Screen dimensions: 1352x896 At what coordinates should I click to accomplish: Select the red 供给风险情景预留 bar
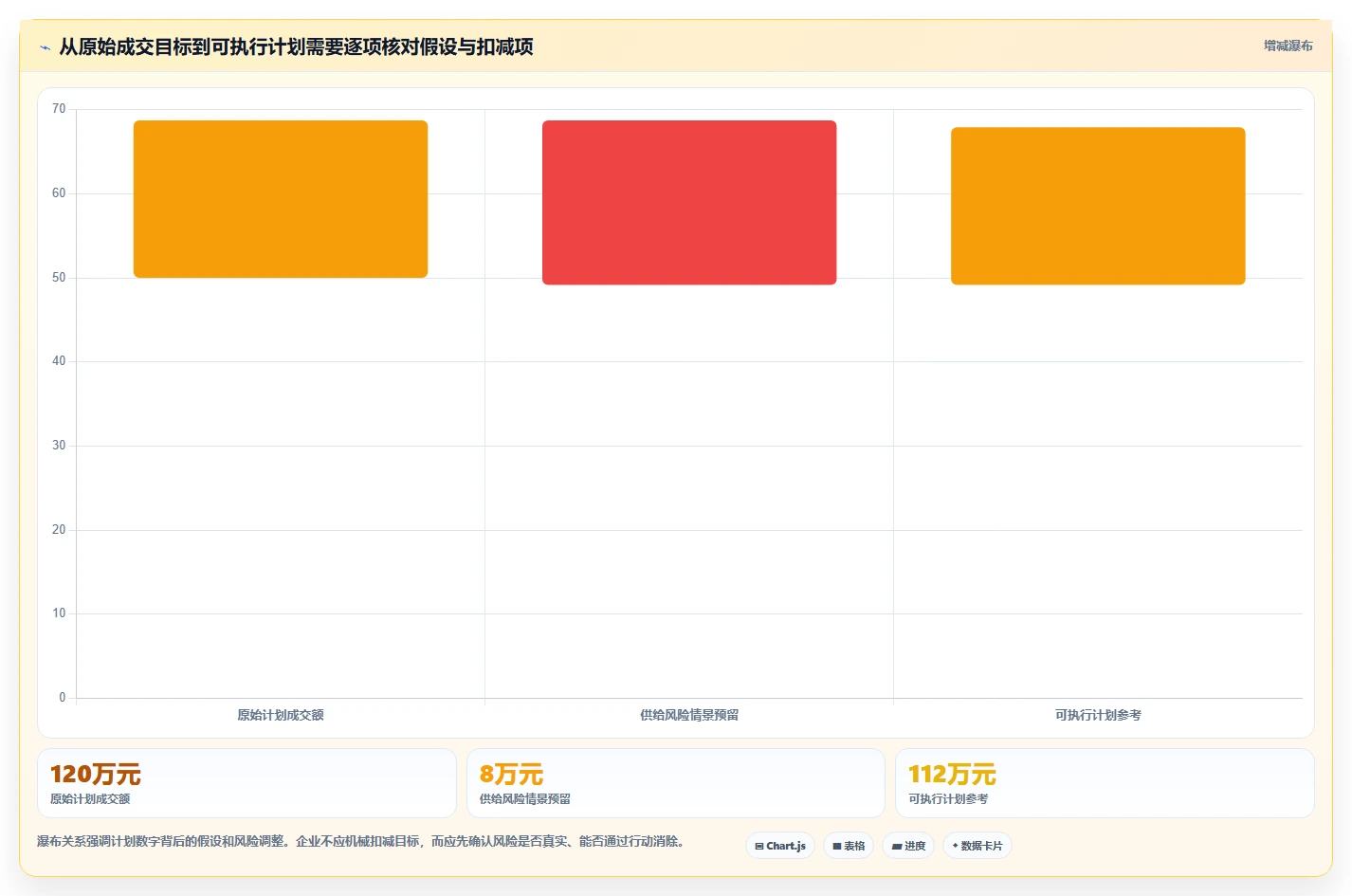point(689,202)
